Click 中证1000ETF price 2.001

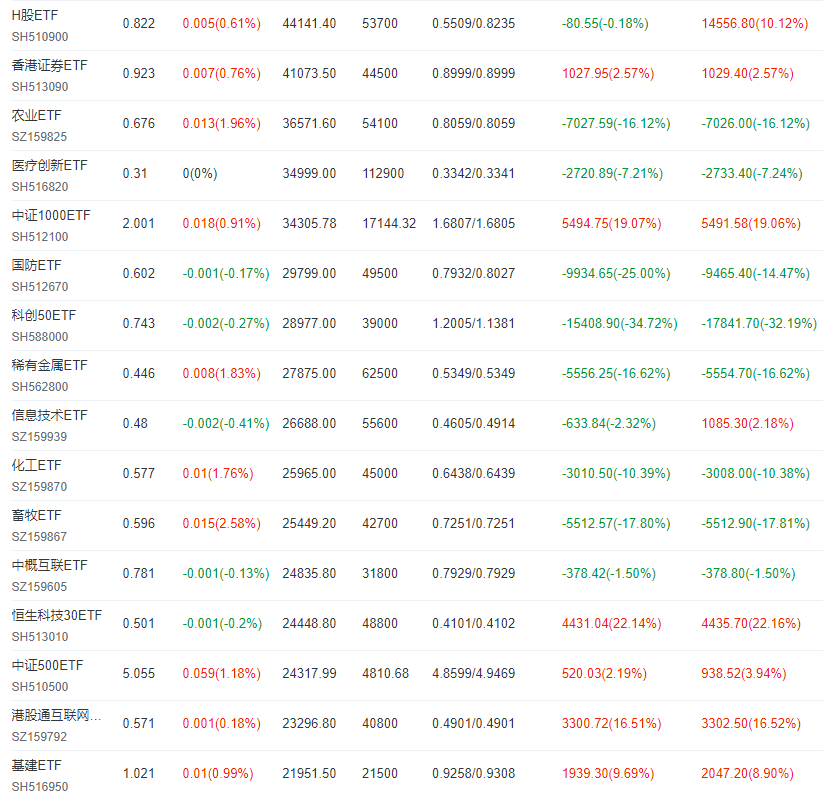[139, 224]
